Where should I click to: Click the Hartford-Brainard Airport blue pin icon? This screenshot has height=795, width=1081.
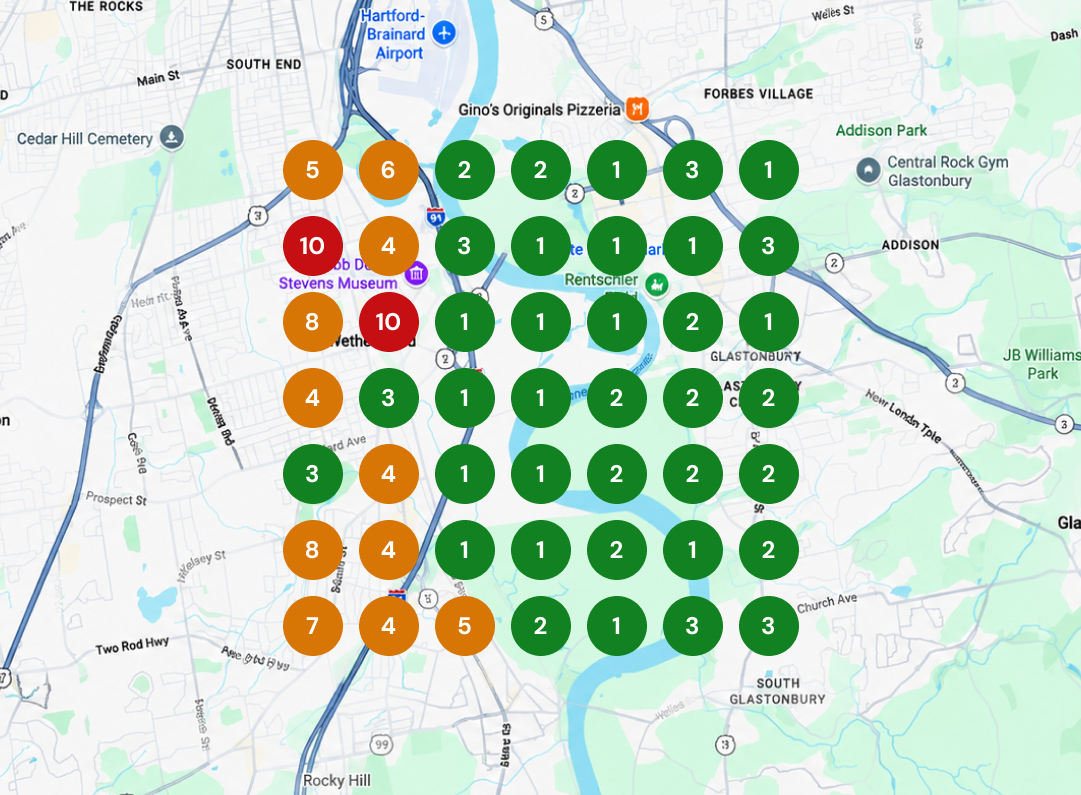(444, 32)
